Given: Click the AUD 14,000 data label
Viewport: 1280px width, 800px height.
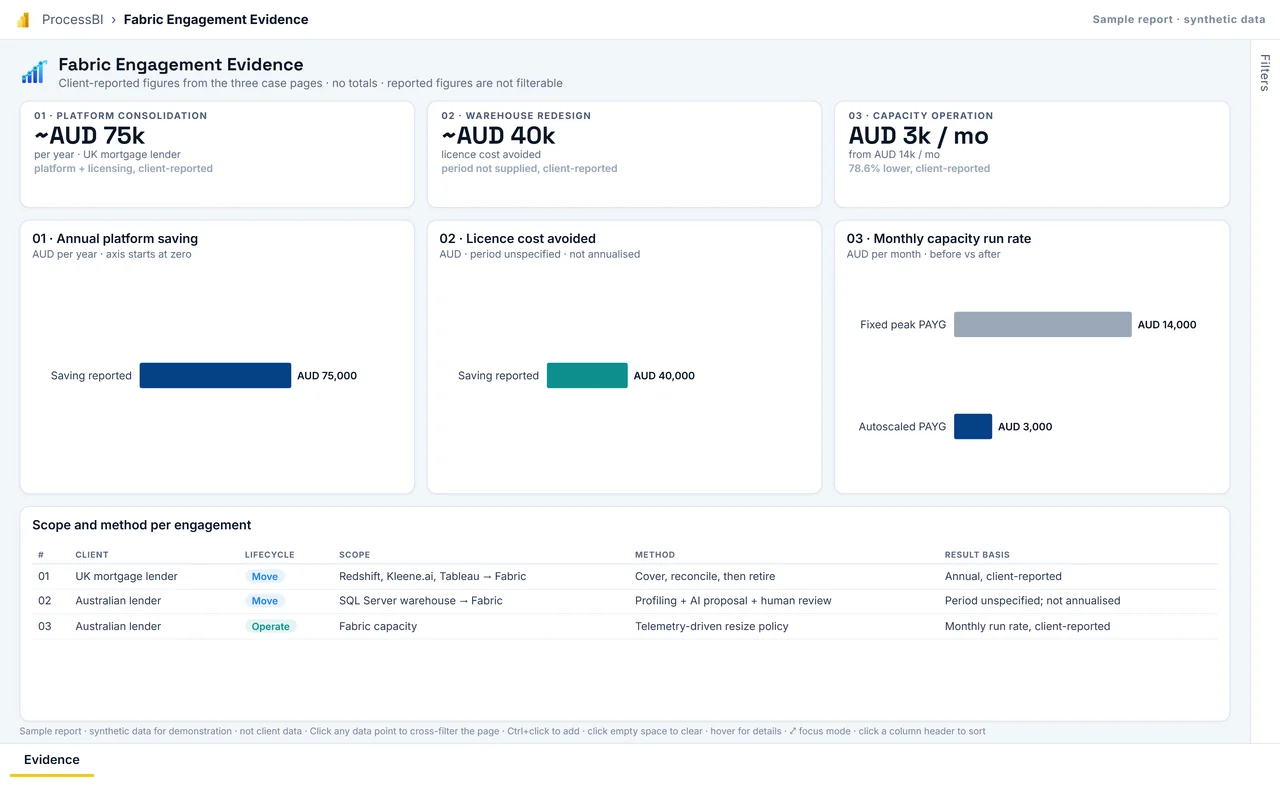Looking at the screenshot, I should coord(1167,325).
